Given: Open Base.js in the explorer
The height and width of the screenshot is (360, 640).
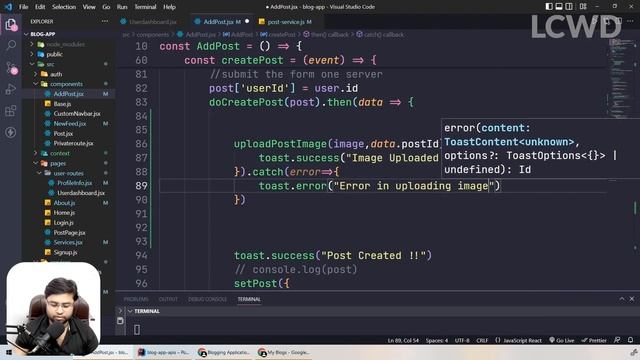Looking at the screenshot, I should pyautogui.click(x=68, y=104).
